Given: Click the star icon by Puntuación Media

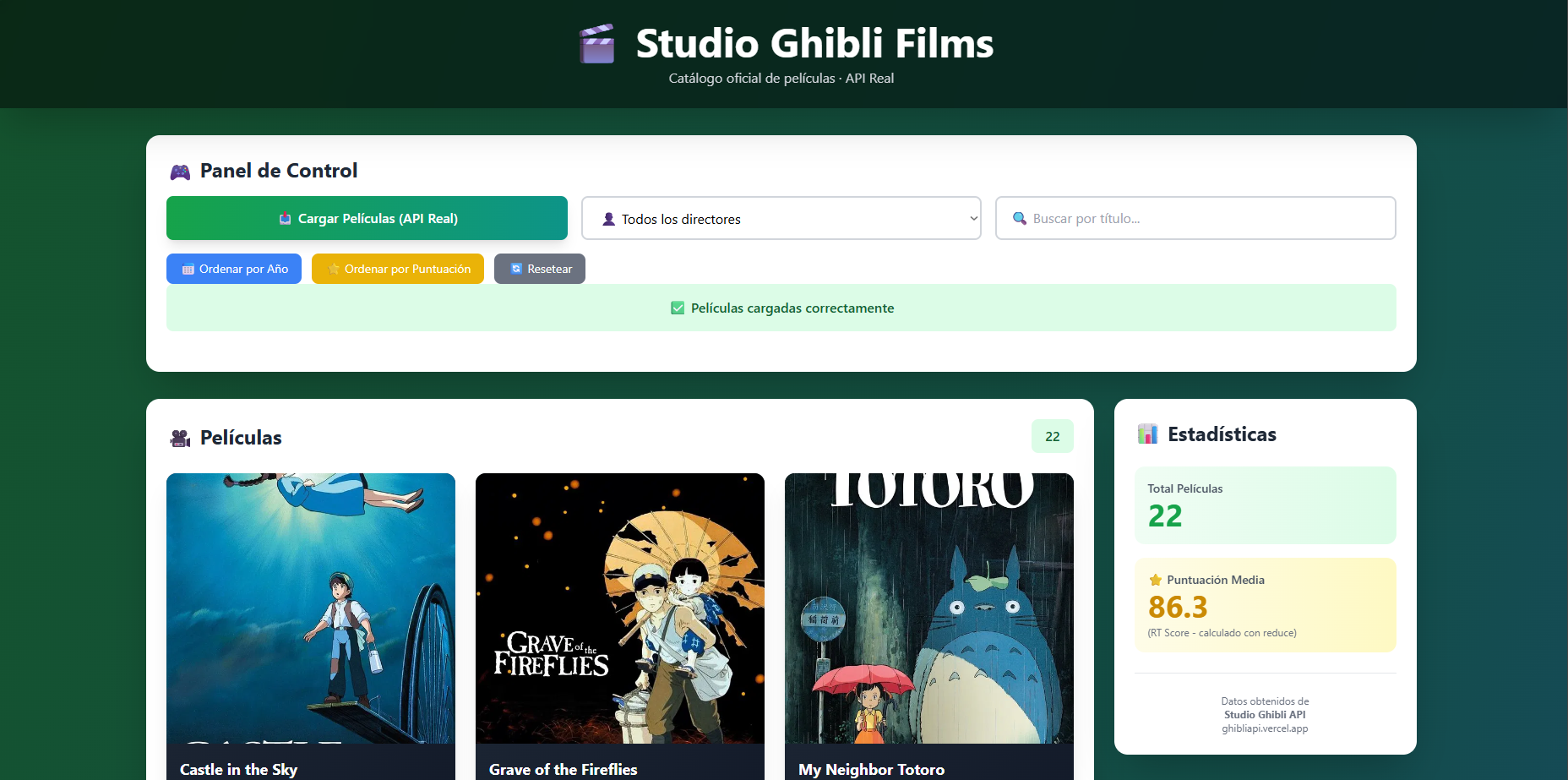Looking at the screenshot, I should (1155, 580).
